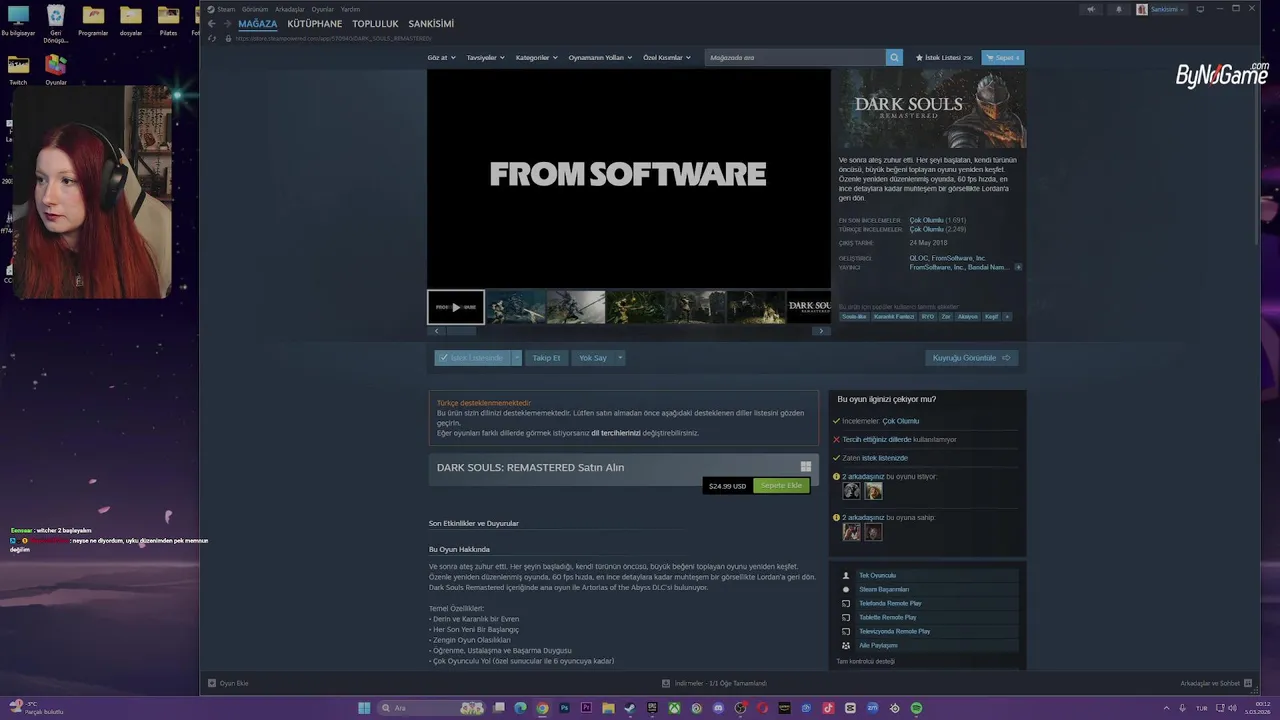Show more publishers with the plus icon
The image size is (1280, 720).
coord(1018,267)
